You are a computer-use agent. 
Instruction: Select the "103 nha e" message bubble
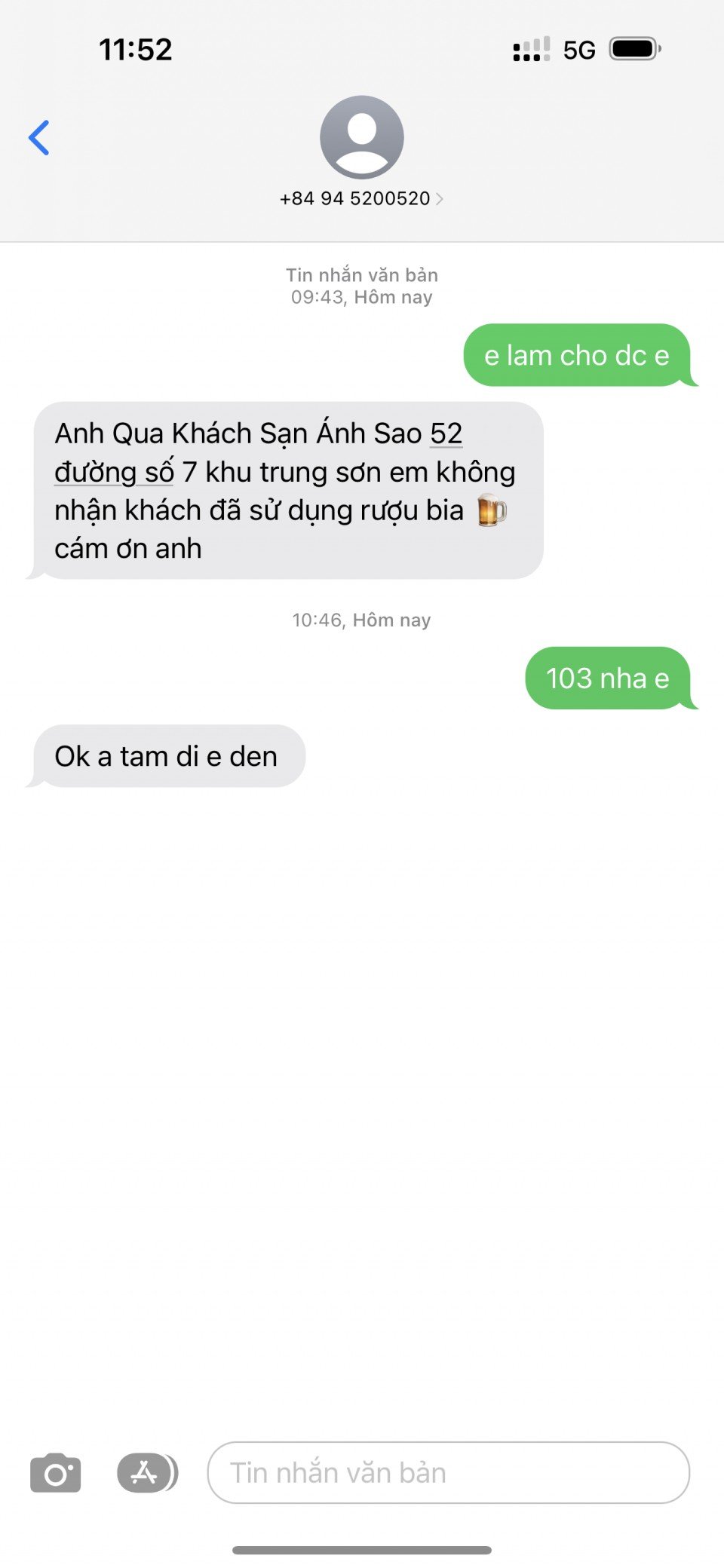click(x=609, y=678)
